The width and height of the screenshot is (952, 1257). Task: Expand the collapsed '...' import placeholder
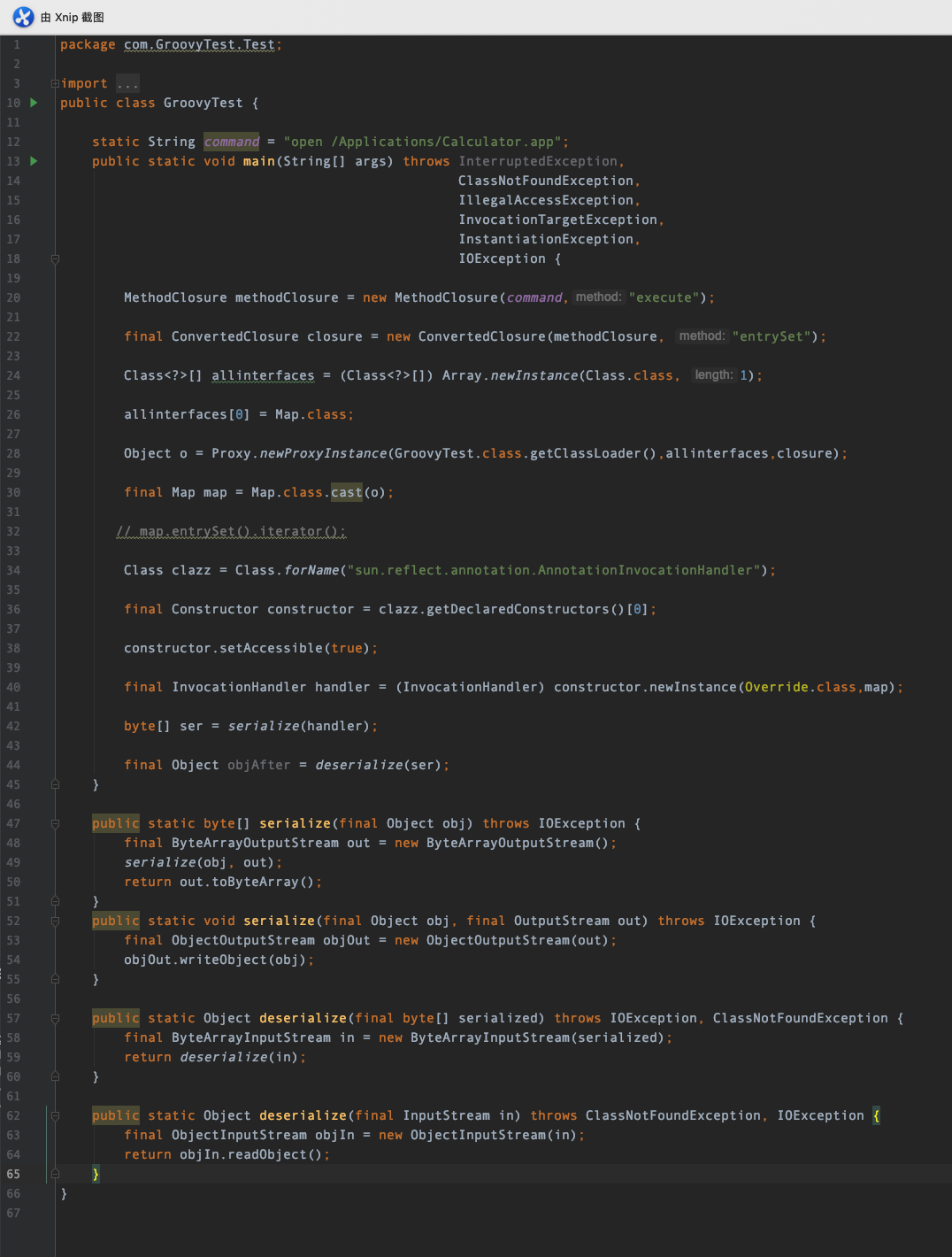coord(127,83)
